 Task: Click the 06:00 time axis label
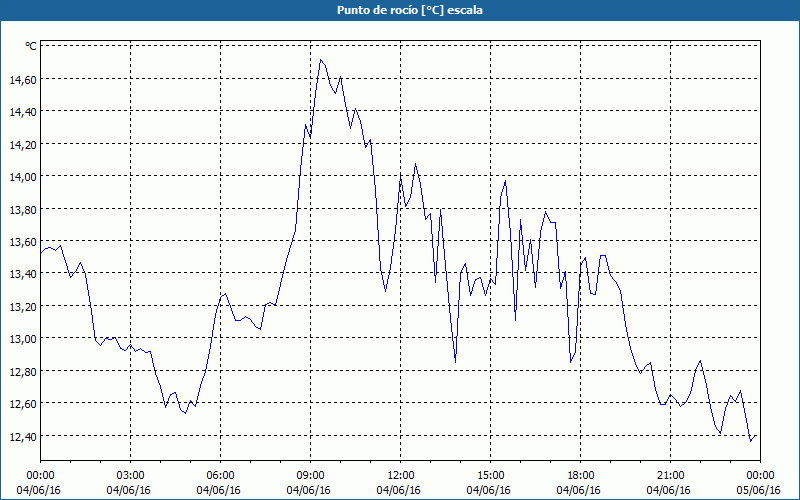pyautogui.click(x=220, y=476)
